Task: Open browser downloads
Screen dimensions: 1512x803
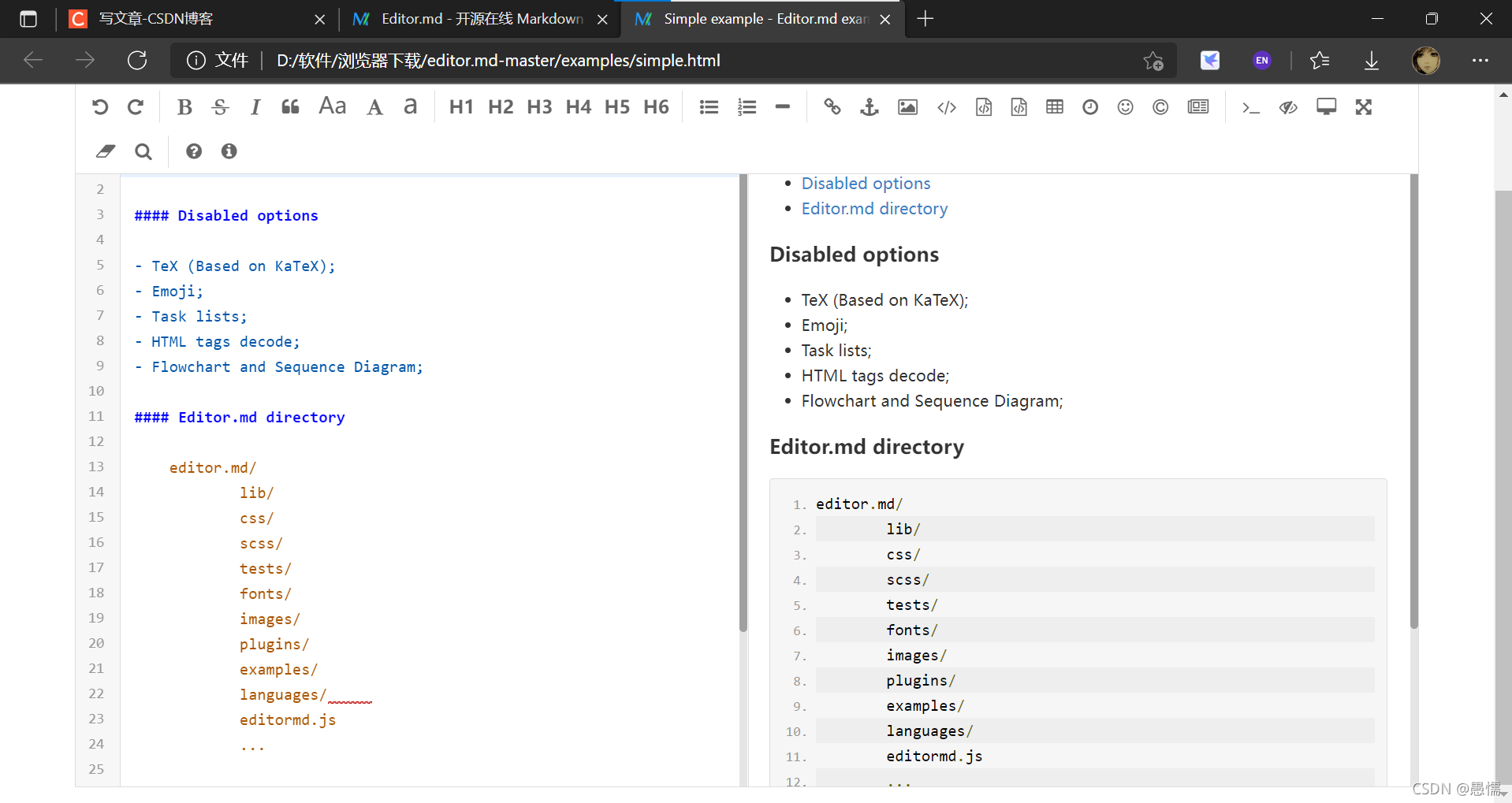Action: pyautogui.click(x=1372, y=61)
